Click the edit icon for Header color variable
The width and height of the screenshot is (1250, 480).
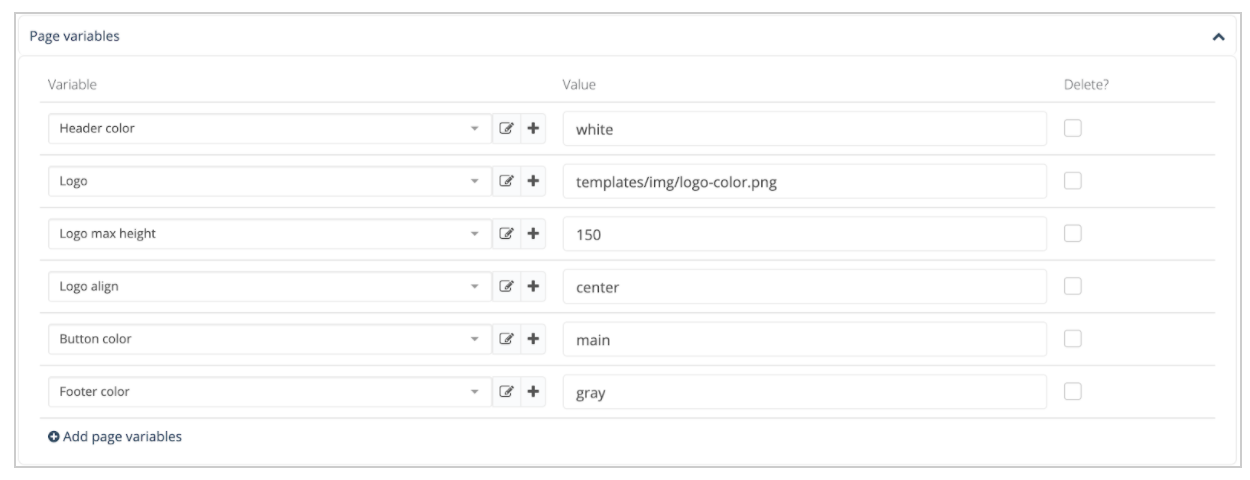pyautogui.click(x=506, y=128)
